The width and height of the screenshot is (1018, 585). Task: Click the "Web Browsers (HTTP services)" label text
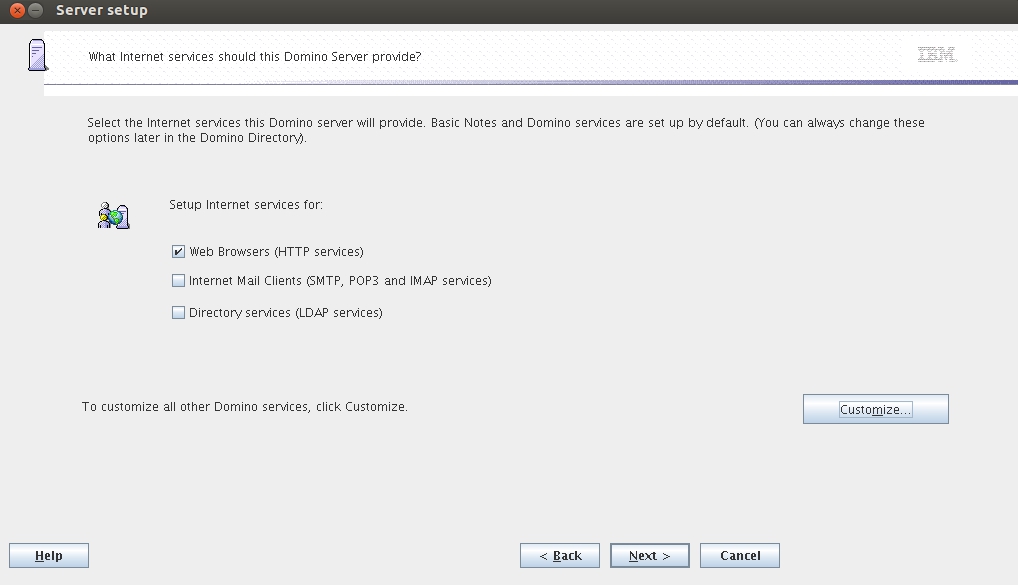pyautogui.click(x=276, y=252)
